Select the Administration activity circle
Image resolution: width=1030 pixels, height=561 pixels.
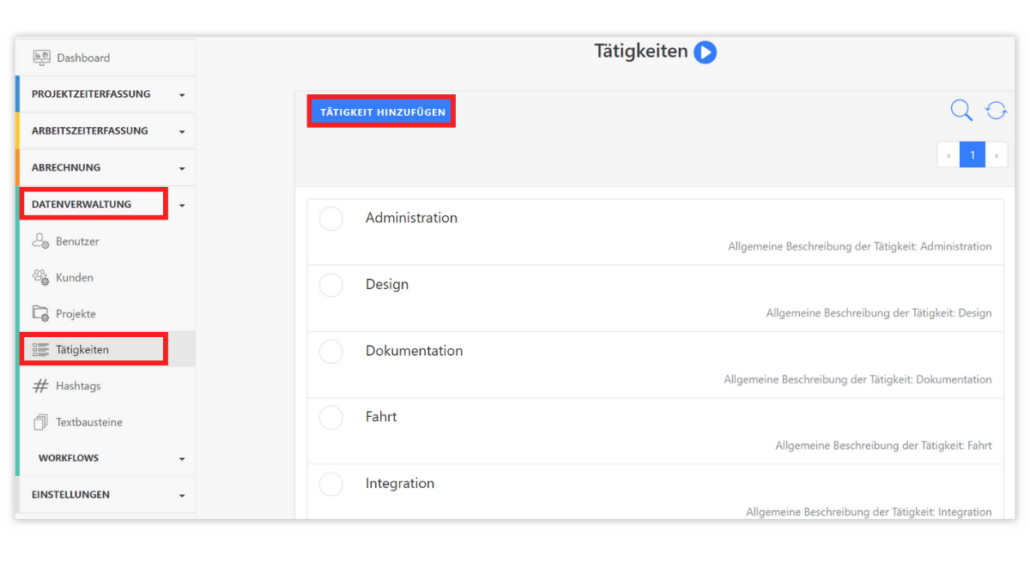click(331, 219)
